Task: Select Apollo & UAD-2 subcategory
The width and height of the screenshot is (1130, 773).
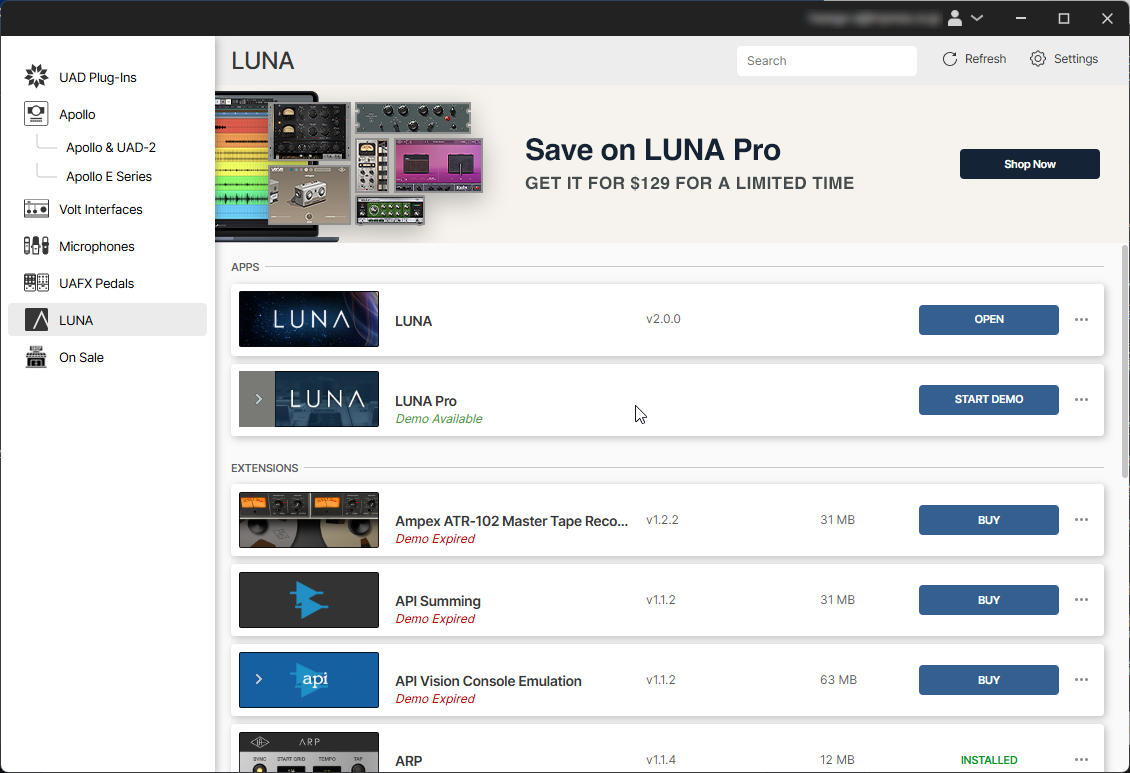Action: tap(111, 147)
